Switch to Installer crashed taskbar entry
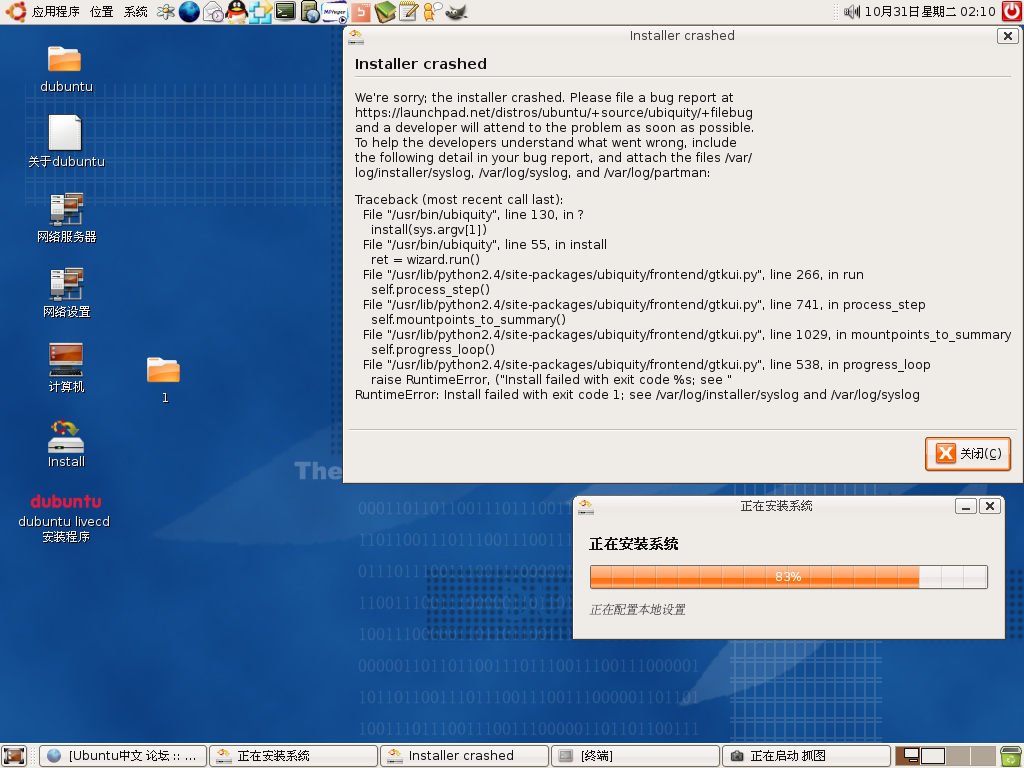This screenshot has height=768, width=1024. coord(465,756)
